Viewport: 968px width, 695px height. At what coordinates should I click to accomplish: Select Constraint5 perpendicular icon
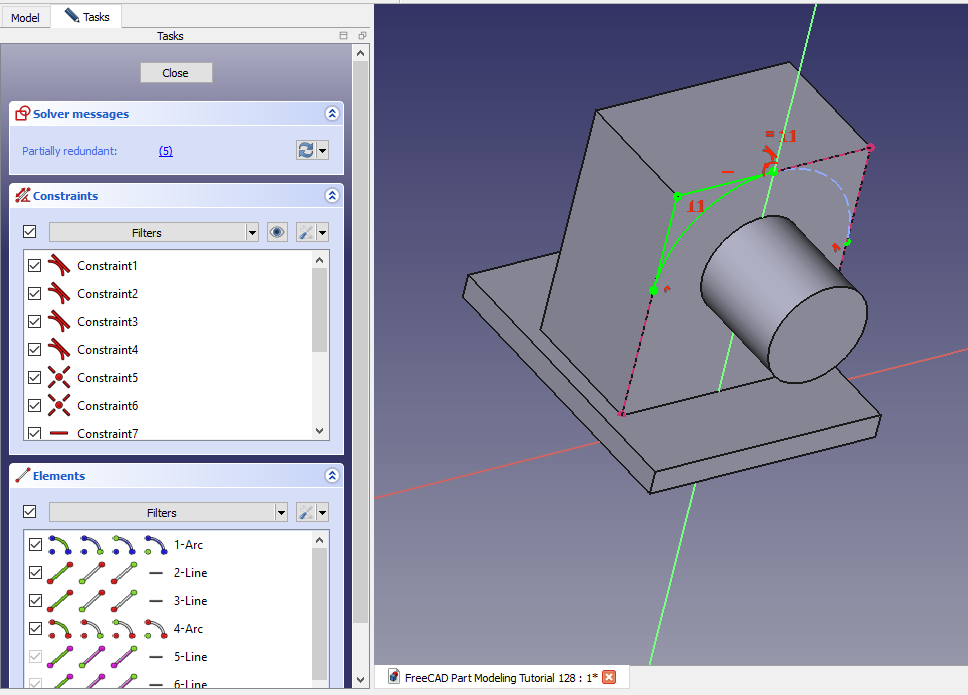click(61, 378)
